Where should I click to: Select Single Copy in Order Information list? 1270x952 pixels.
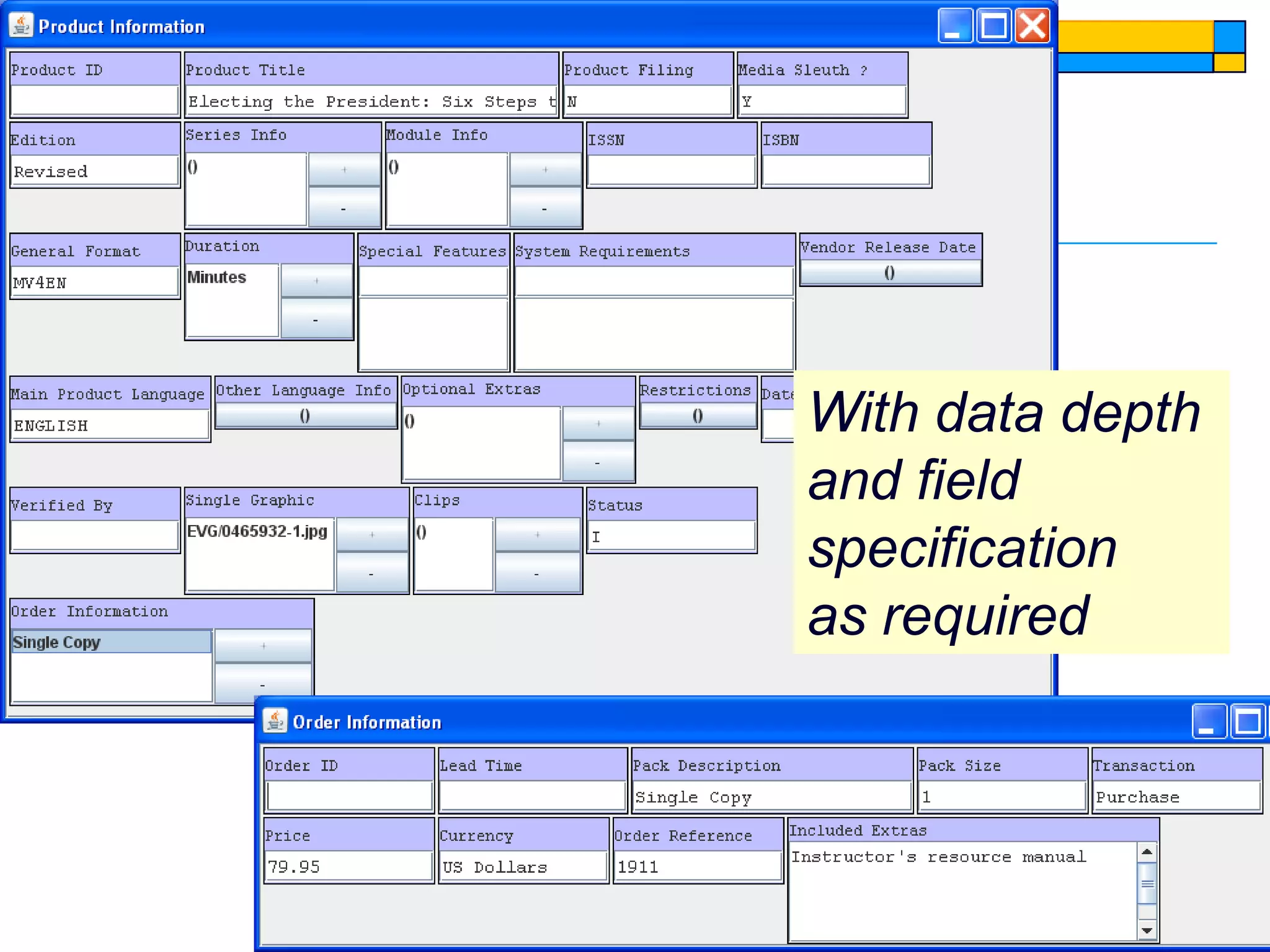pyautogui.click(x=112, y=642)
